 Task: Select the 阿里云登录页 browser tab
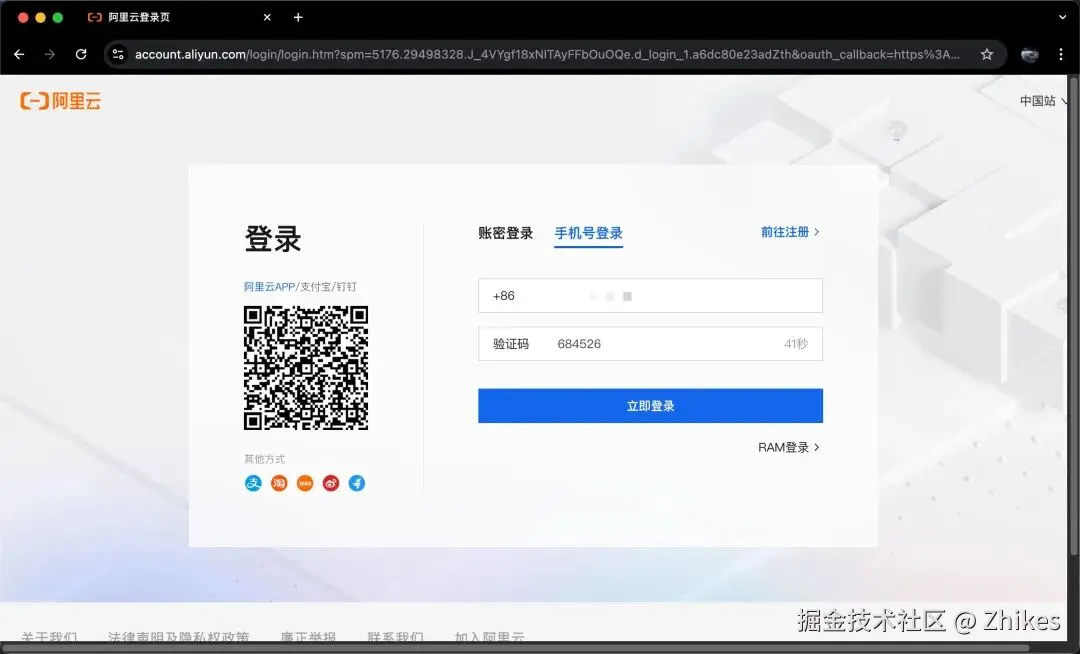[x=179, y=17]
